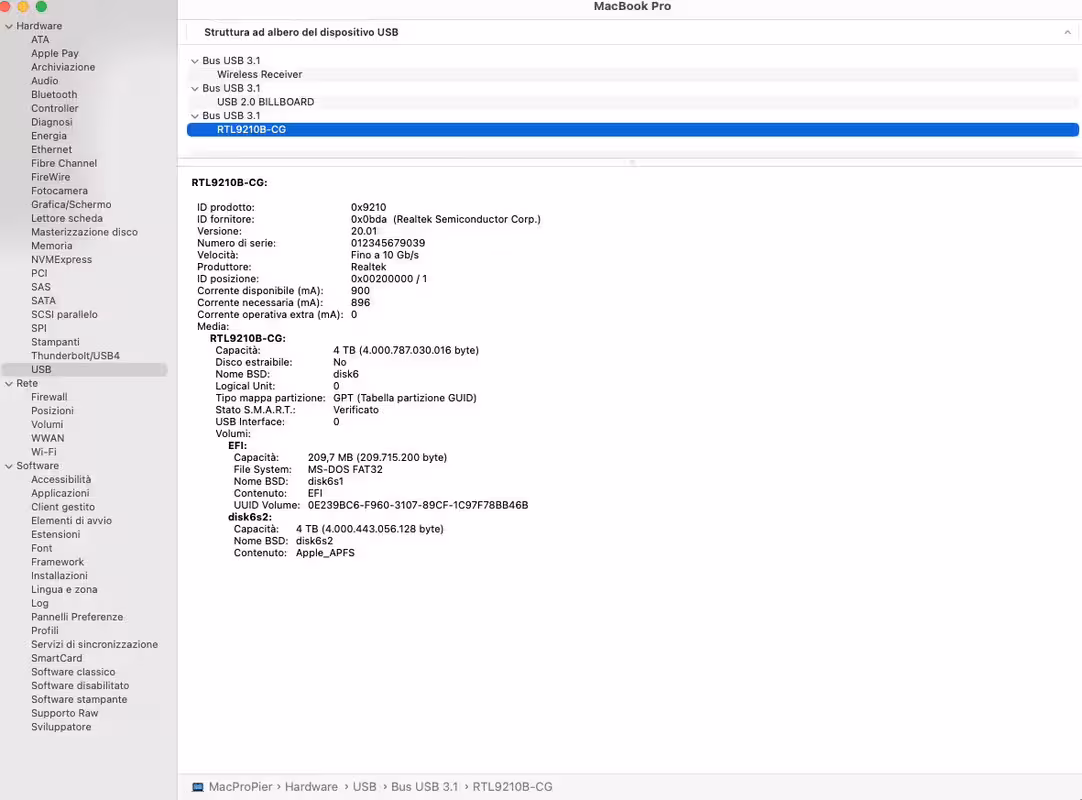Select Pannelli Preferenze entry
Viewport: 1082px width, 800px height.
pyautogui.click(x=77, y=617)
